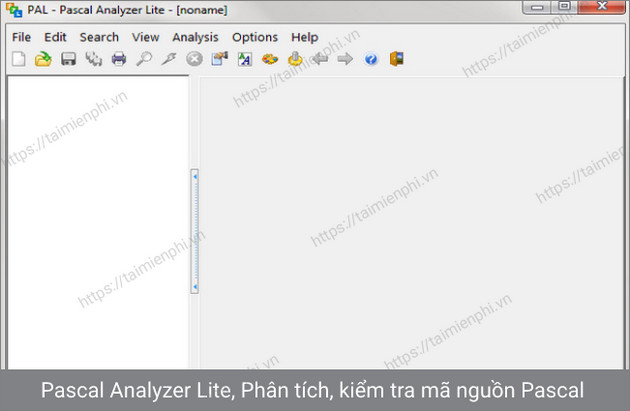Screen dimensions: 630x411
Task: Open the color palette icon
Action: pos(270,59)
